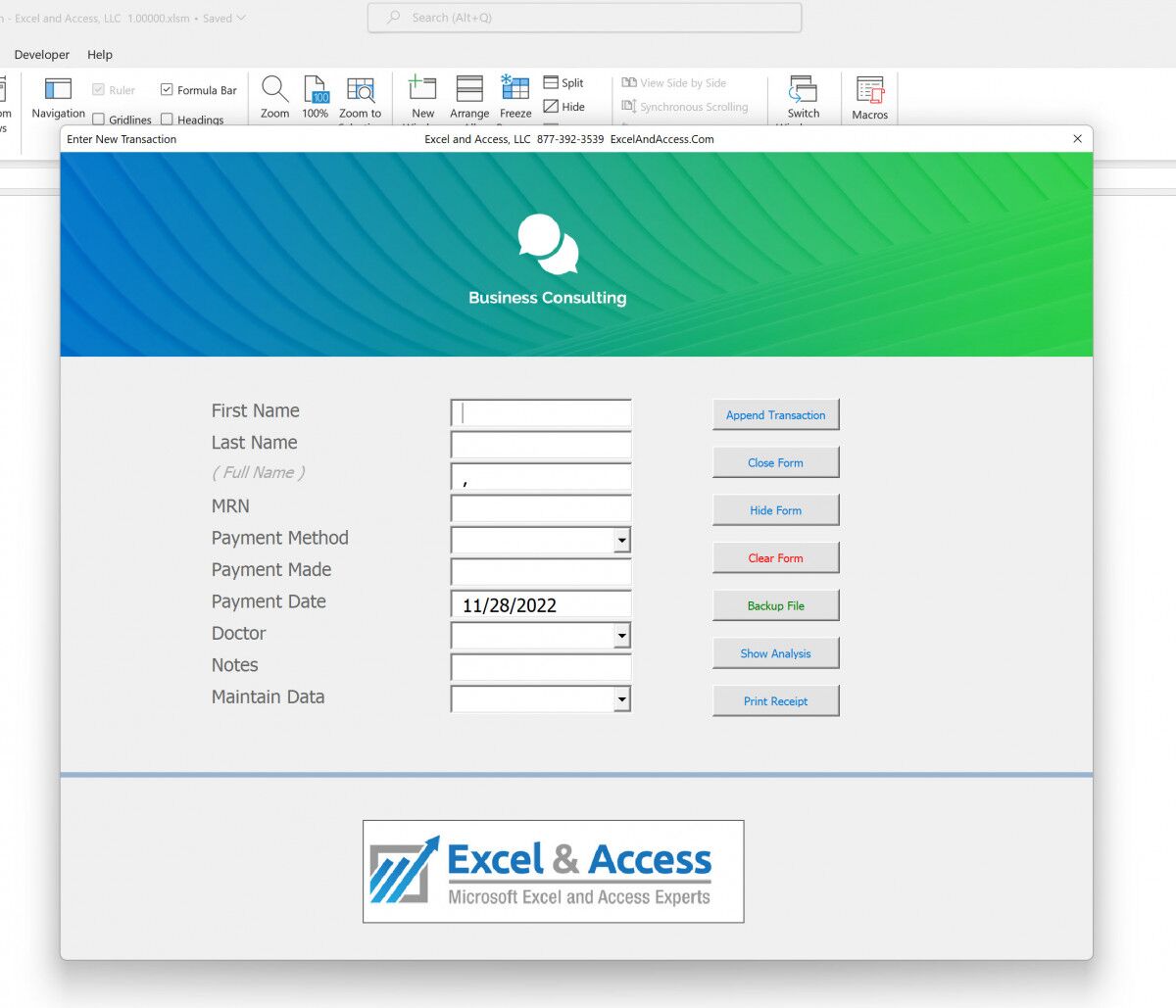Open a New Window from the ribbon
This screenshot has height=1008, width=1176.
421,97
